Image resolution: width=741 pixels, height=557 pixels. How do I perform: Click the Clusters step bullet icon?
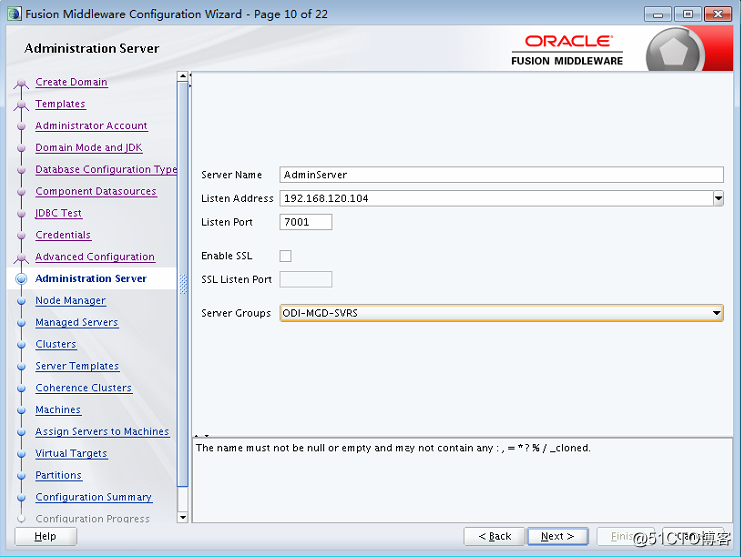tap(21, 345)
